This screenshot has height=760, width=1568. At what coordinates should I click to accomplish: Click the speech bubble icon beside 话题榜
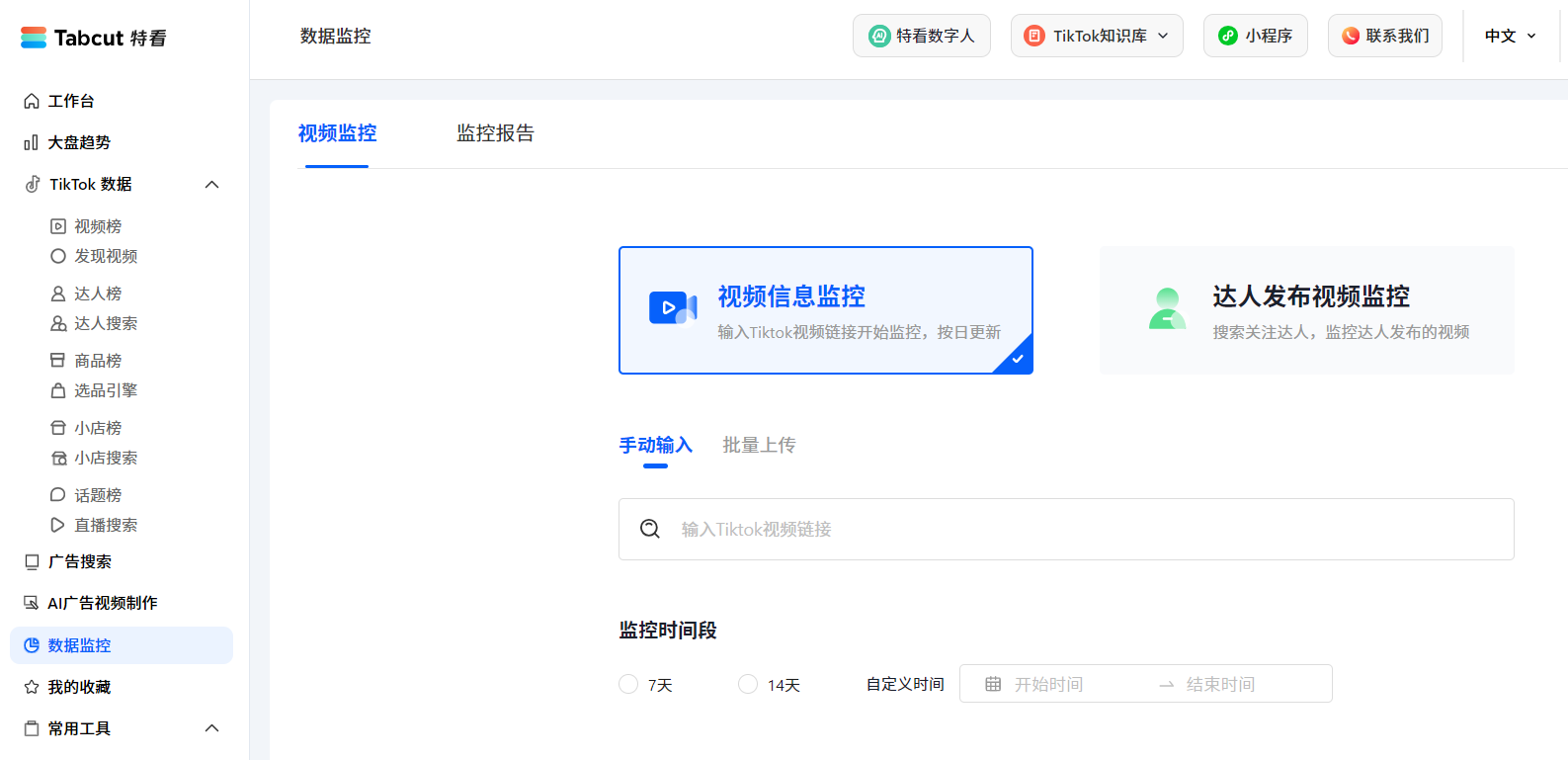click(x=58, y=495)
